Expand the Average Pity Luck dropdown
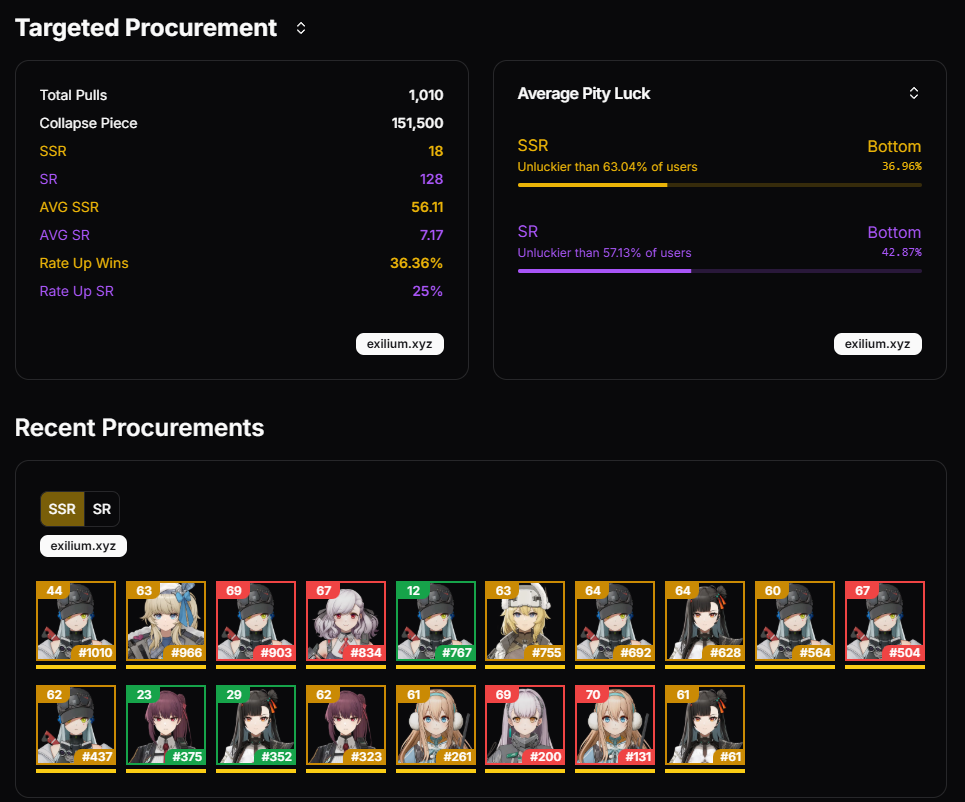 [914, 93]
